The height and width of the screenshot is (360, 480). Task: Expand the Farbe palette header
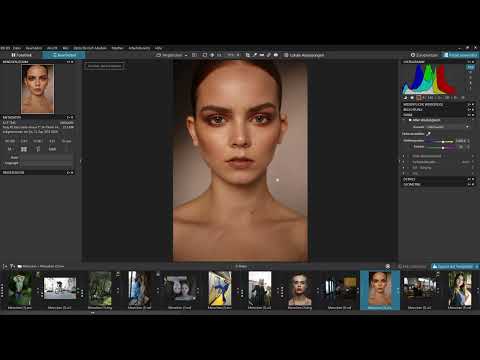(x=439, y=114)
